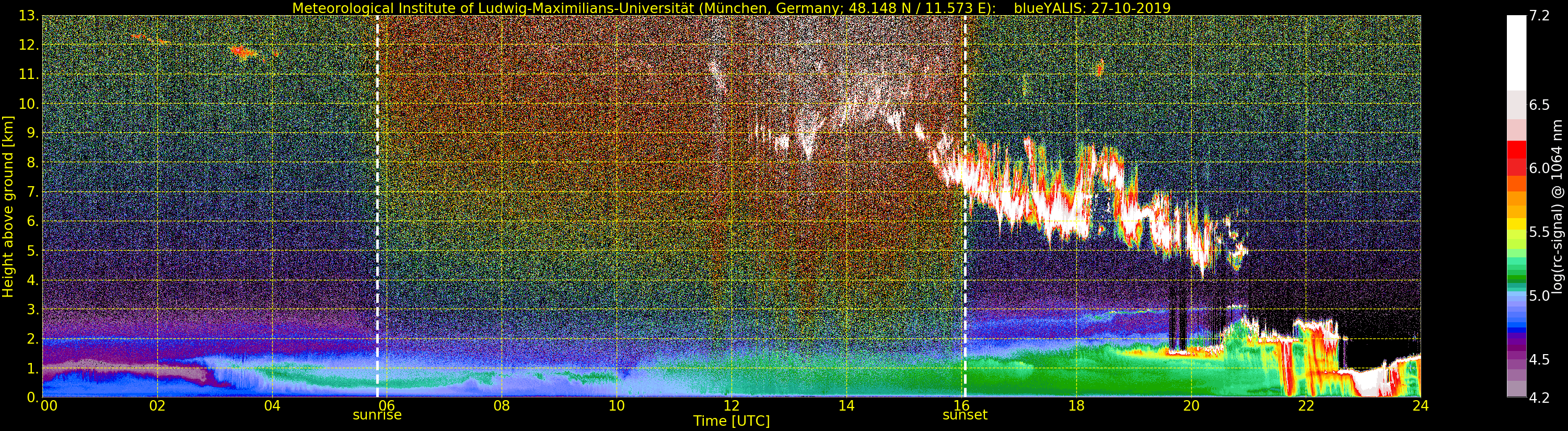Viewport: 1568px width, 431px height.
Task: Click the colorbar tick value 7.2
Action: click(1539, 16)
